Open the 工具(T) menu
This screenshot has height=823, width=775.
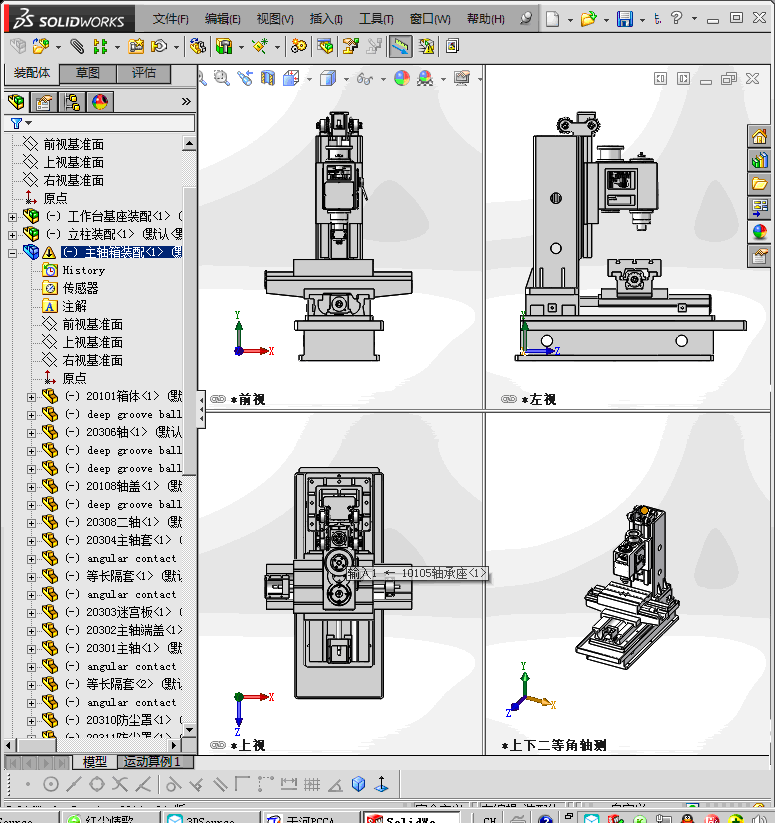[x=376, y=19]
